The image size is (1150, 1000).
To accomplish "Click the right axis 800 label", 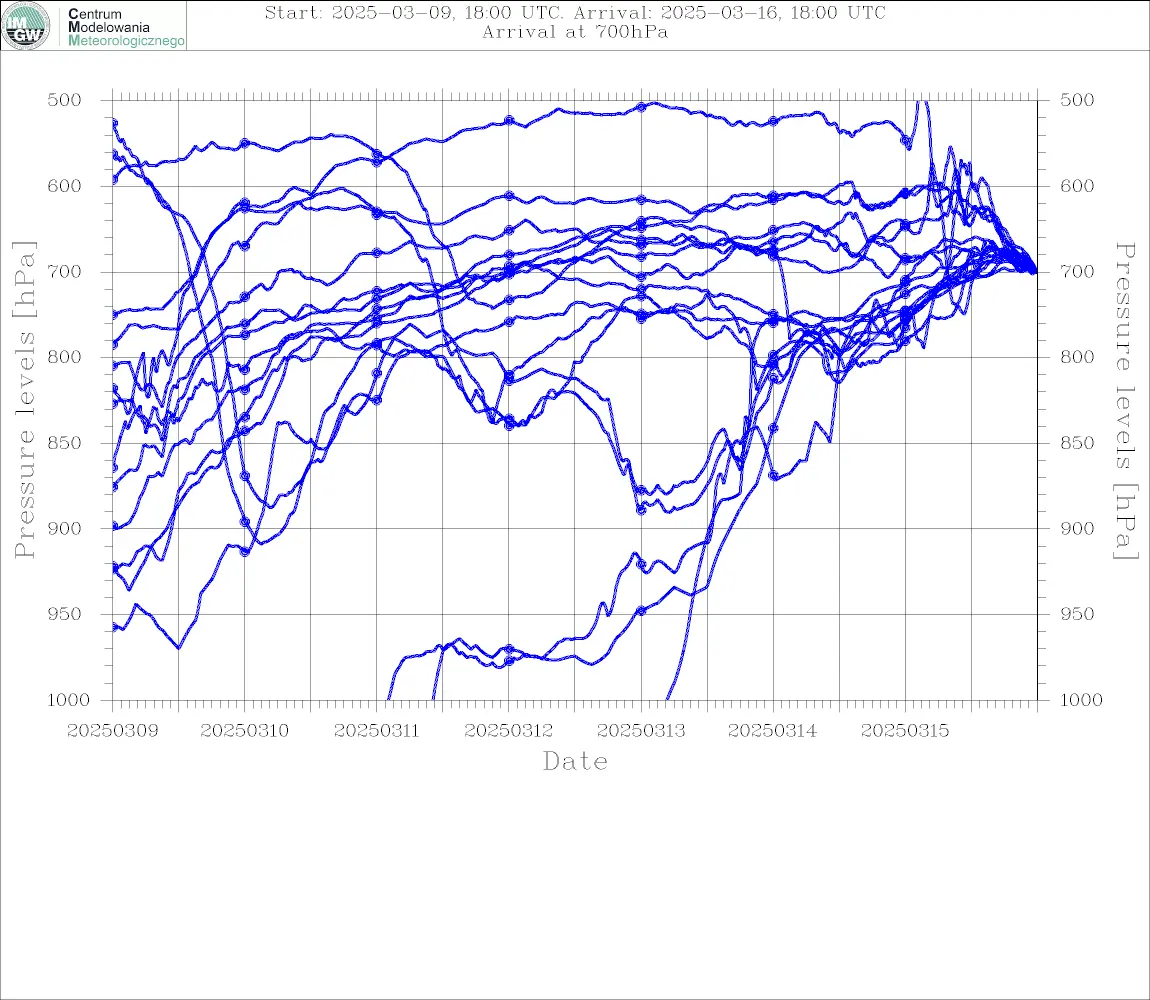I will 1077,357.
